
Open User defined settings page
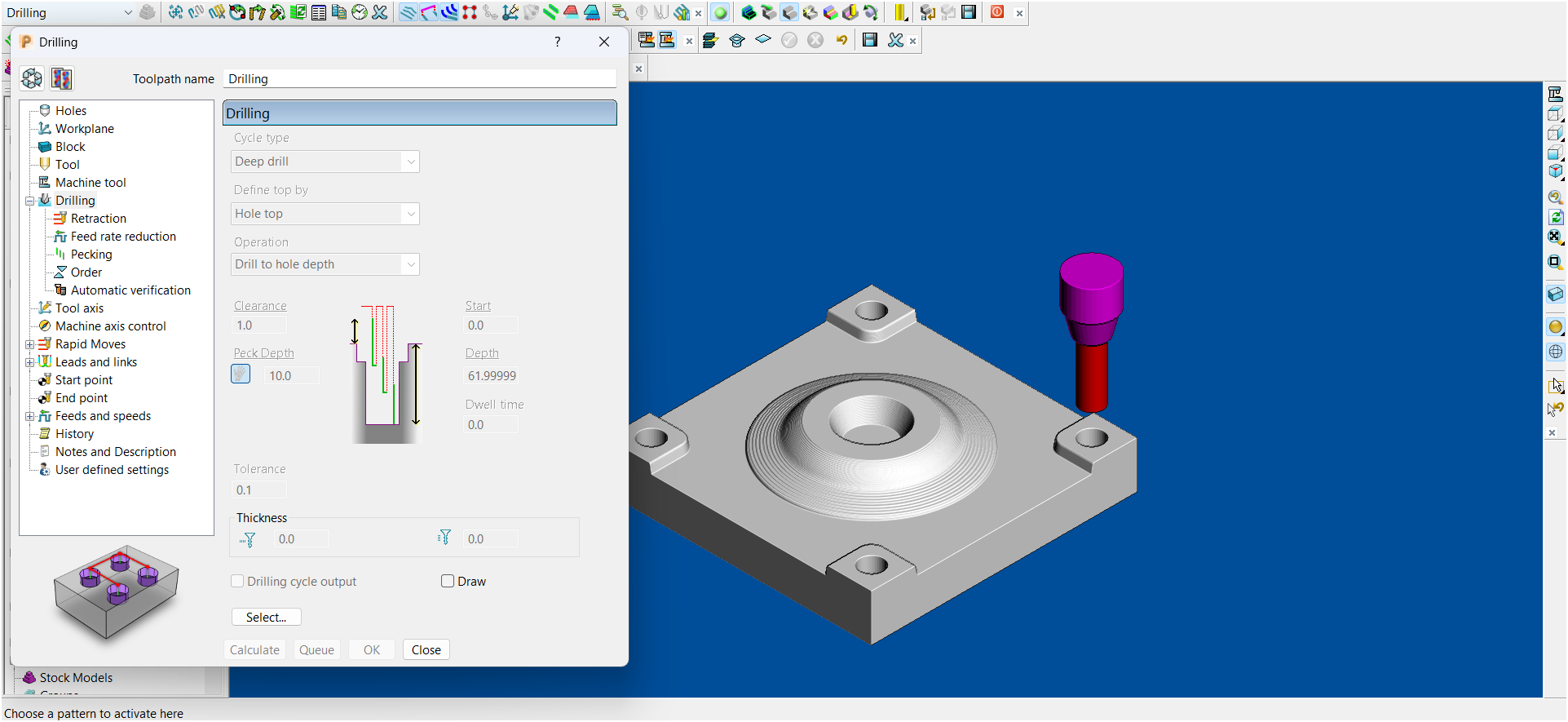click(112, 470)
